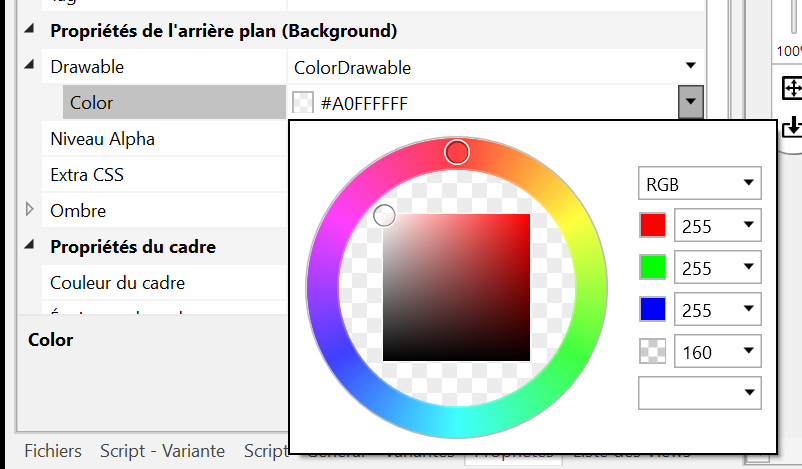The image size is (802, 469).
Task: Click the green channel color swatch
Action: (652, 268)
